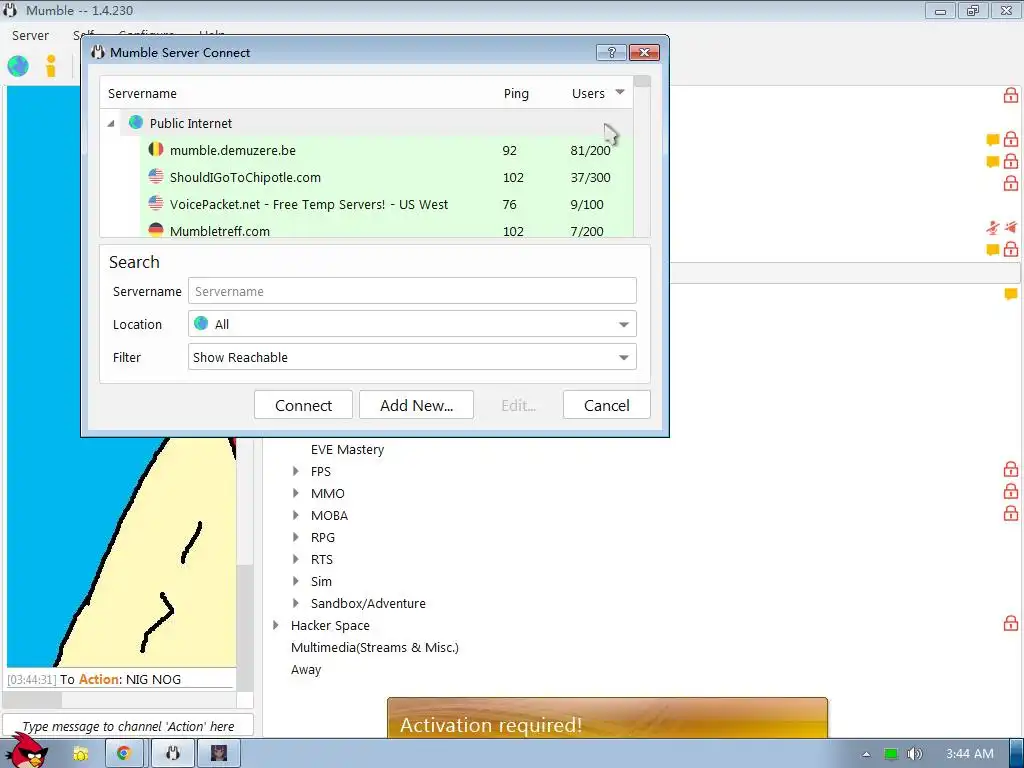1024x768 pixels.
Task: Click the lock icon on Hacker Space row
Action: (1010, 623)
